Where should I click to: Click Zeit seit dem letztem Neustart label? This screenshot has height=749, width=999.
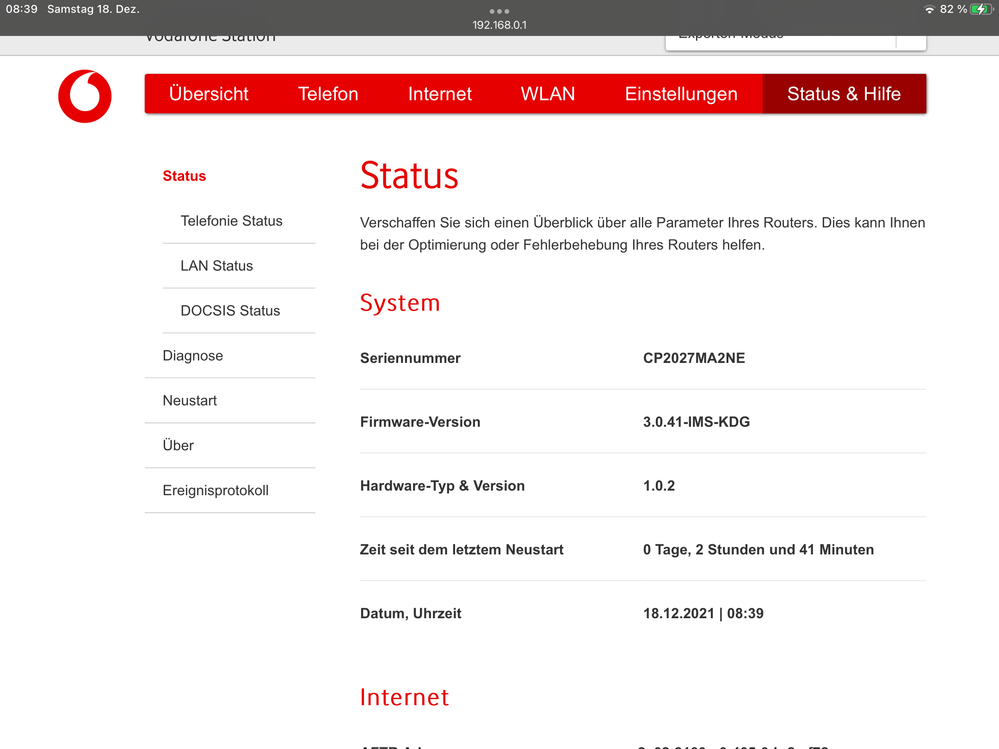click(462, 549)
